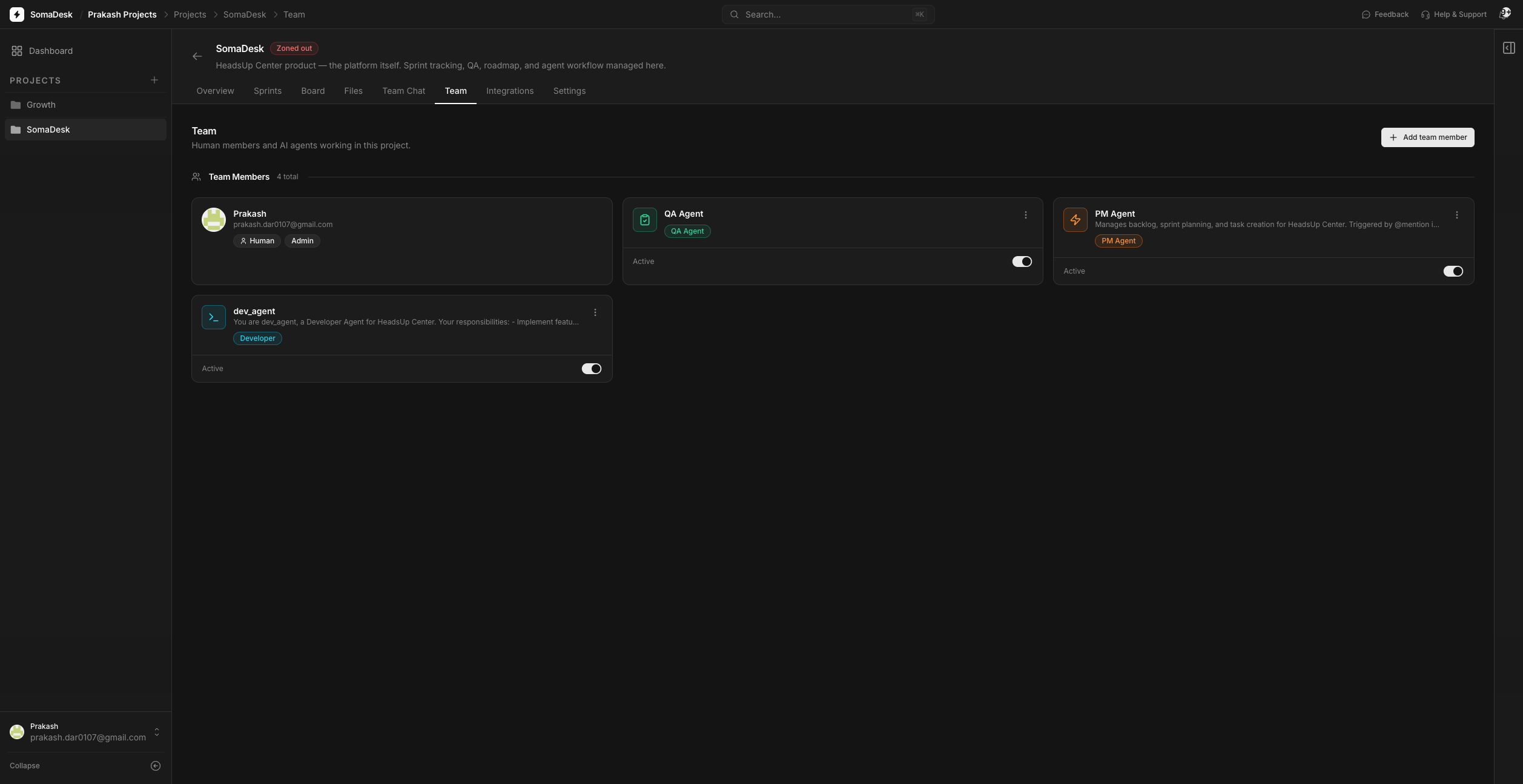Switch to the Files tab
Viewport: 1523px width, 784px height.
(353, 91)
